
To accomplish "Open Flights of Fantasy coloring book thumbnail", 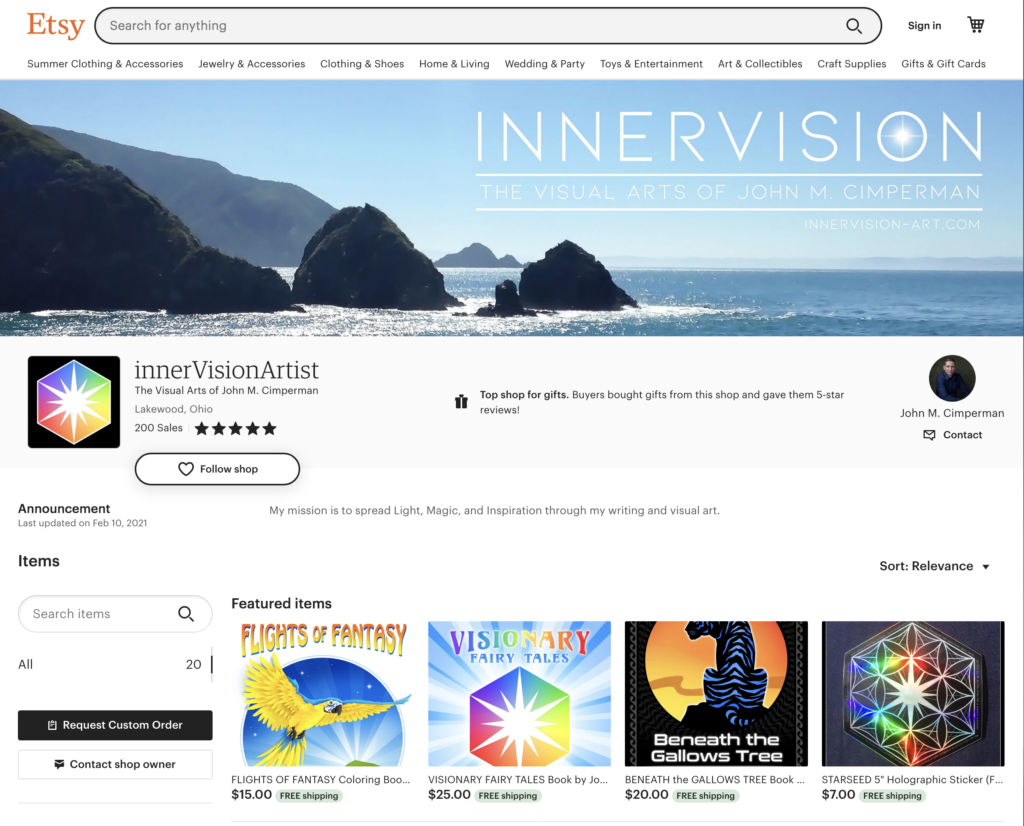I will point(321,693).
